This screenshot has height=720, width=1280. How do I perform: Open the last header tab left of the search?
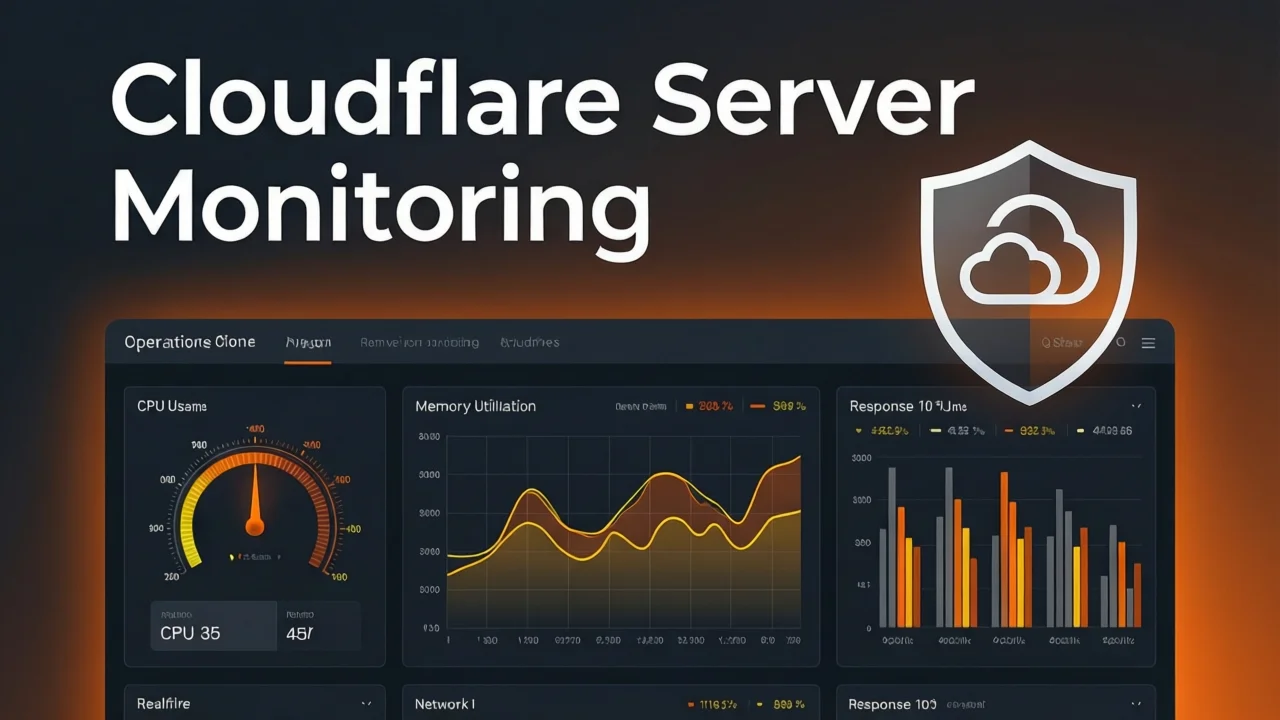tap(529, 343)
